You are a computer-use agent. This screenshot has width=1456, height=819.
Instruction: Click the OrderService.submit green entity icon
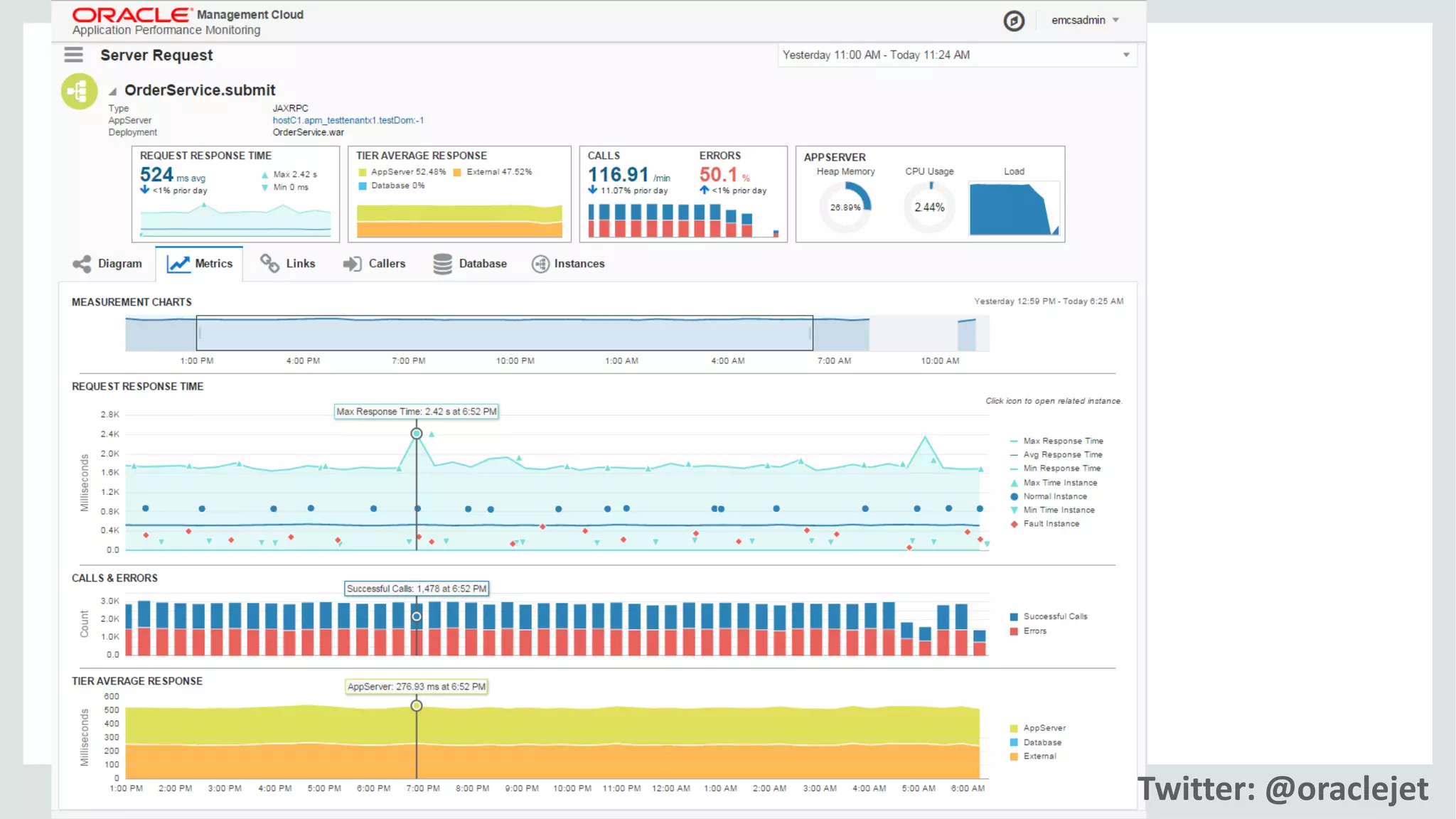pyautogui.click(x=79, y=91)
